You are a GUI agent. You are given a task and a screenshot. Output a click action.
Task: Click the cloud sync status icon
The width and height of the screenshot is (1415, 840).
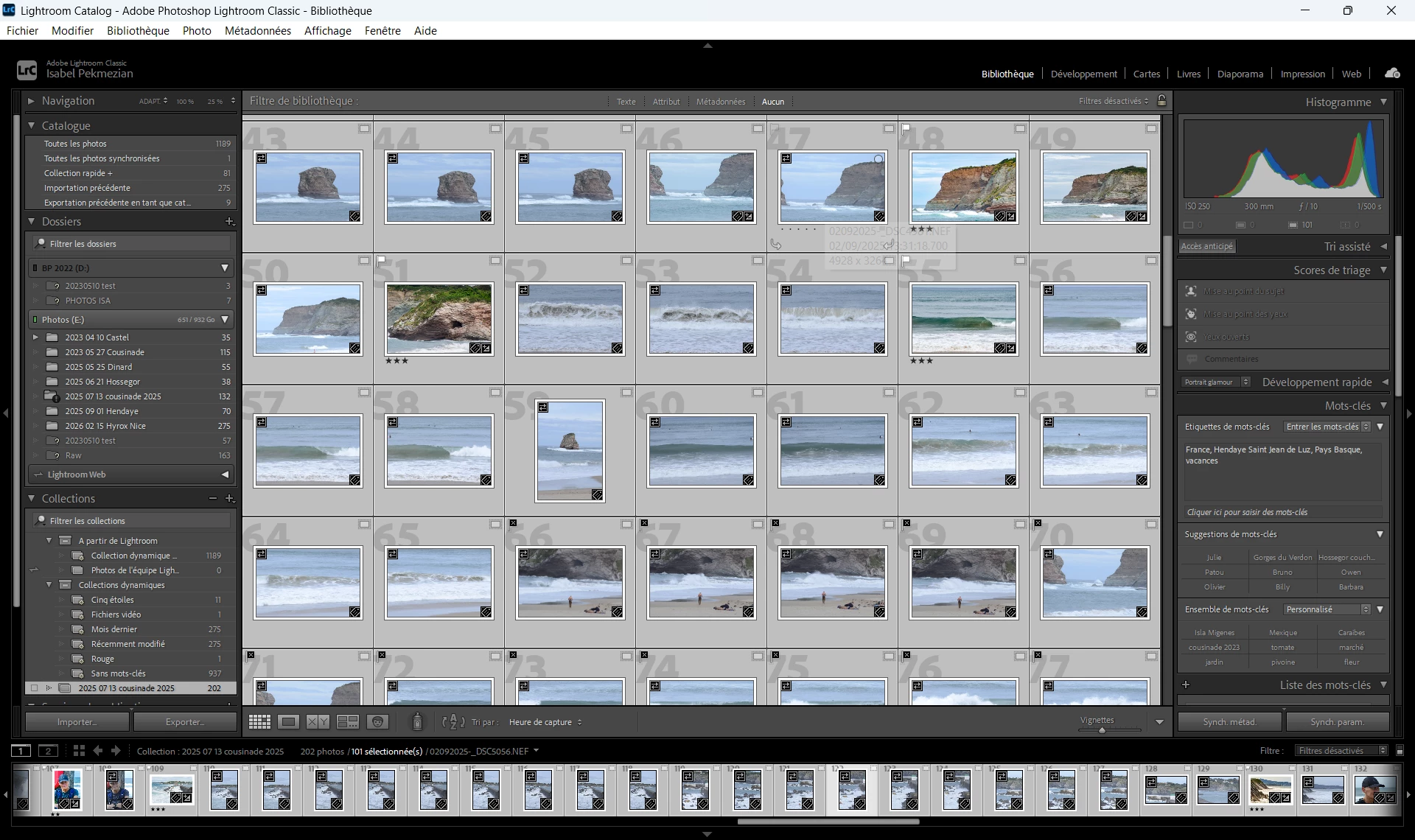coord(1392,73)
